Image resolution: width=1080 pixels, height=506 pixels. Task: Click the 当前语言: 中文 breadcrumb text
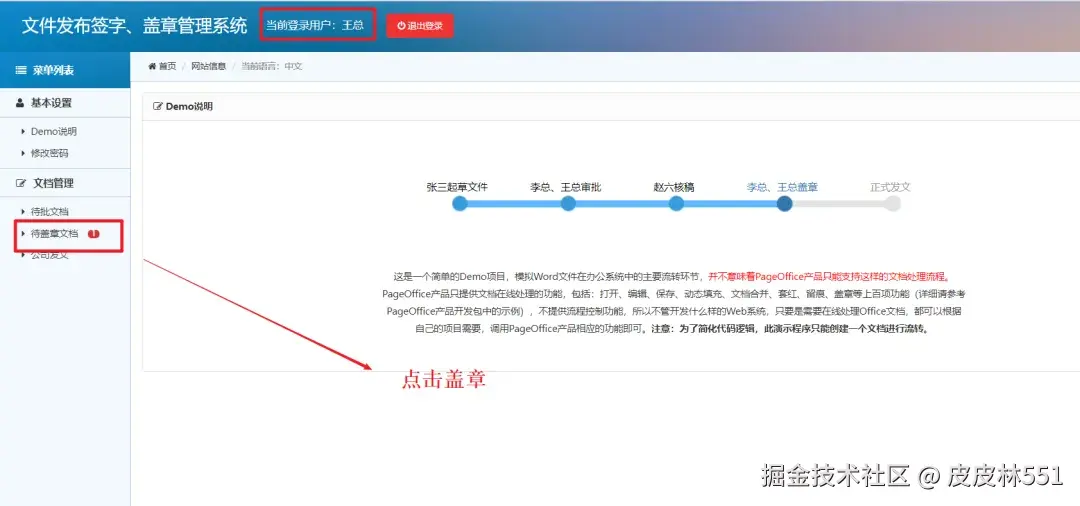[271, 66]
